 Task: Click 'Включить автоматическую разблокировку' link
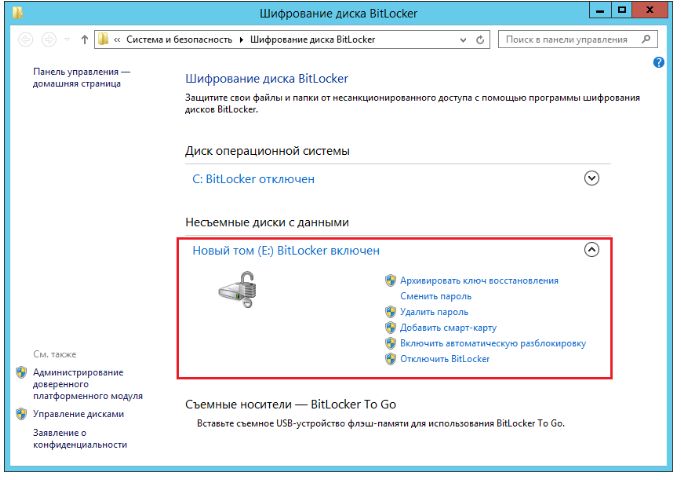492,343
